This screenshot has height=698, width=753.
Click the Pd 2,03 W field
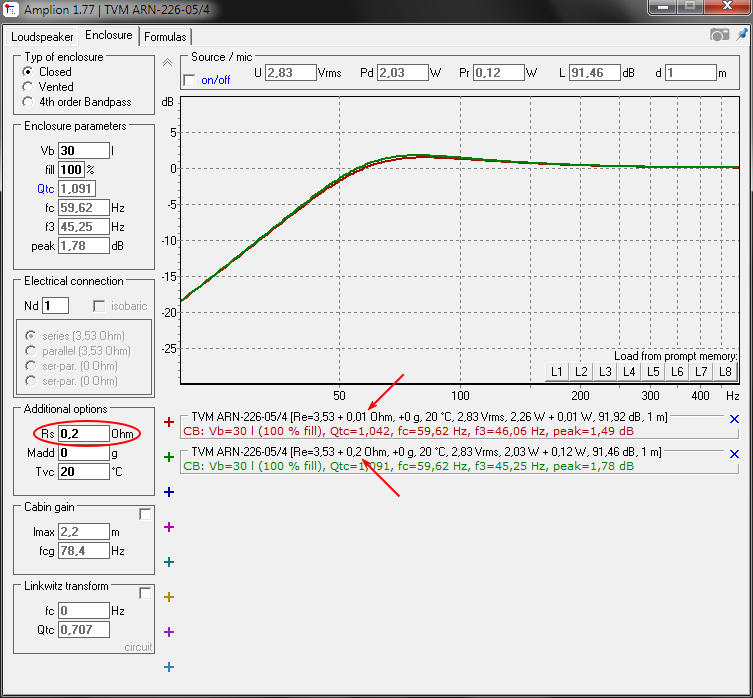(402, 73)
